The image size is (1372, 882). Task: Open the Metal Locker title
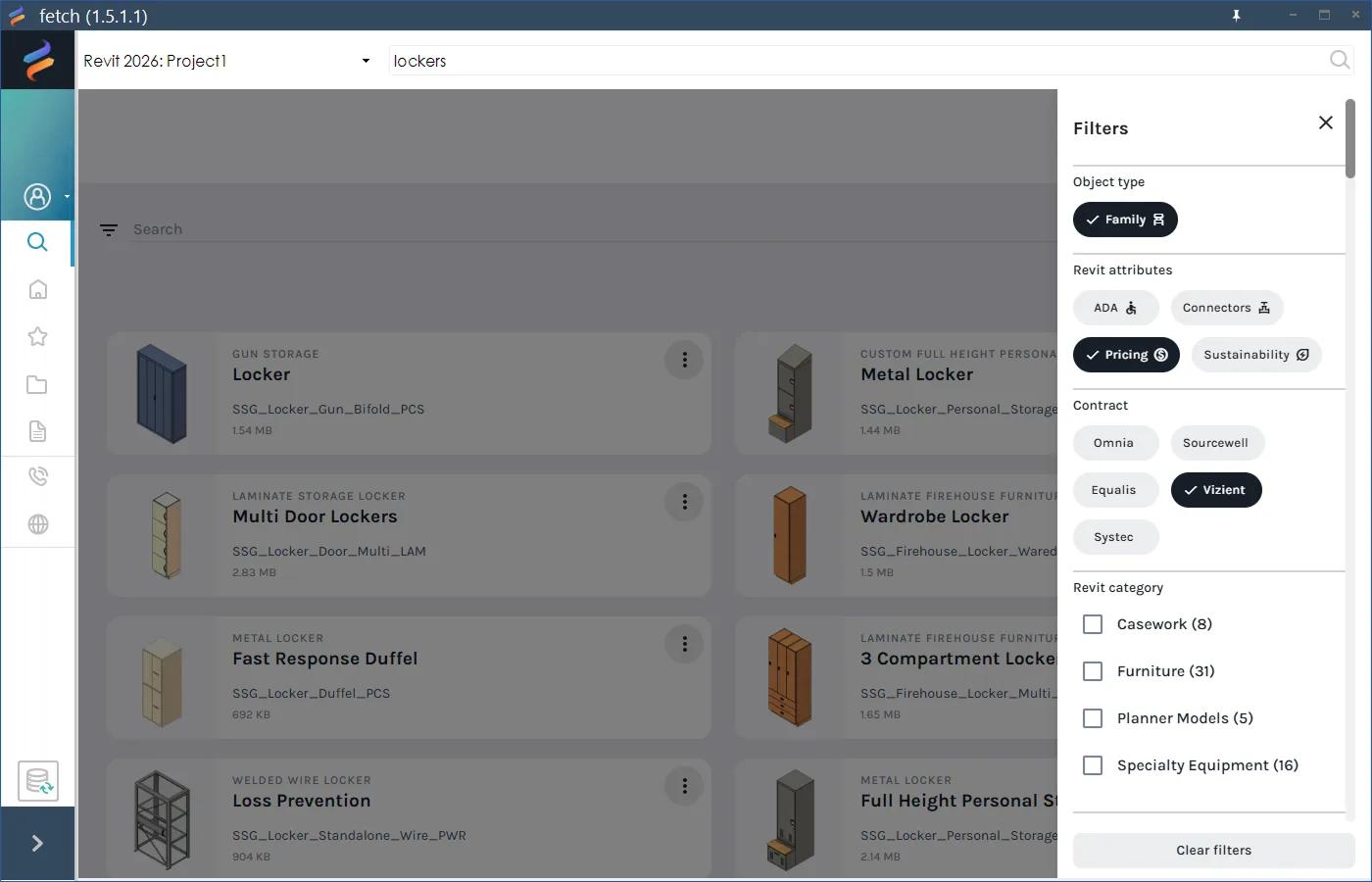tap(916, 374)
